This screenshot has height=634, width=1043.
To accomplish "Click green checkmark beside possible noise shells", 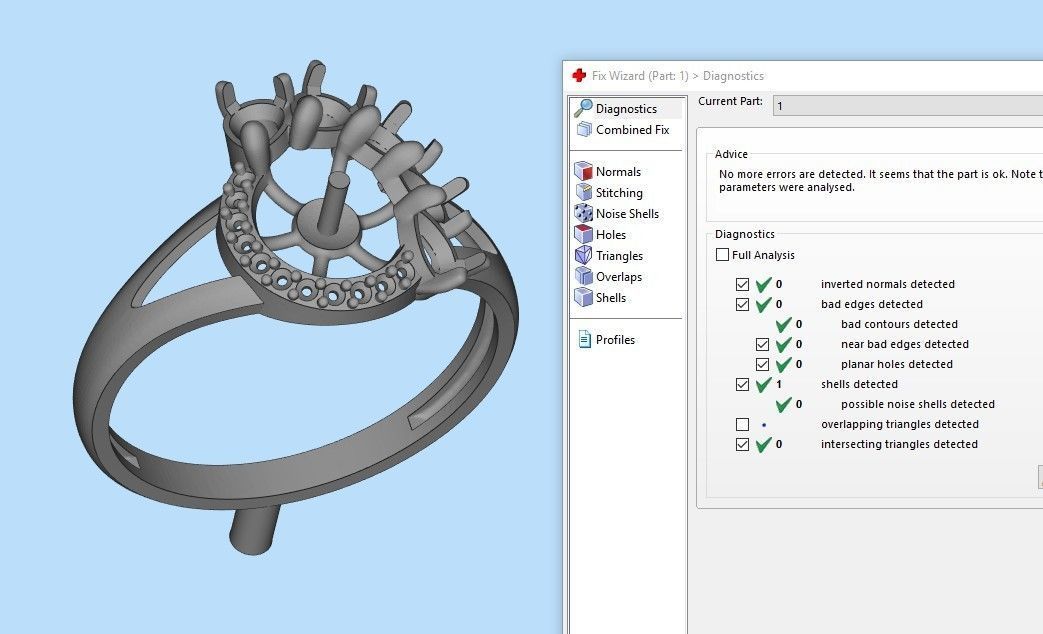I will click(784, 404).
